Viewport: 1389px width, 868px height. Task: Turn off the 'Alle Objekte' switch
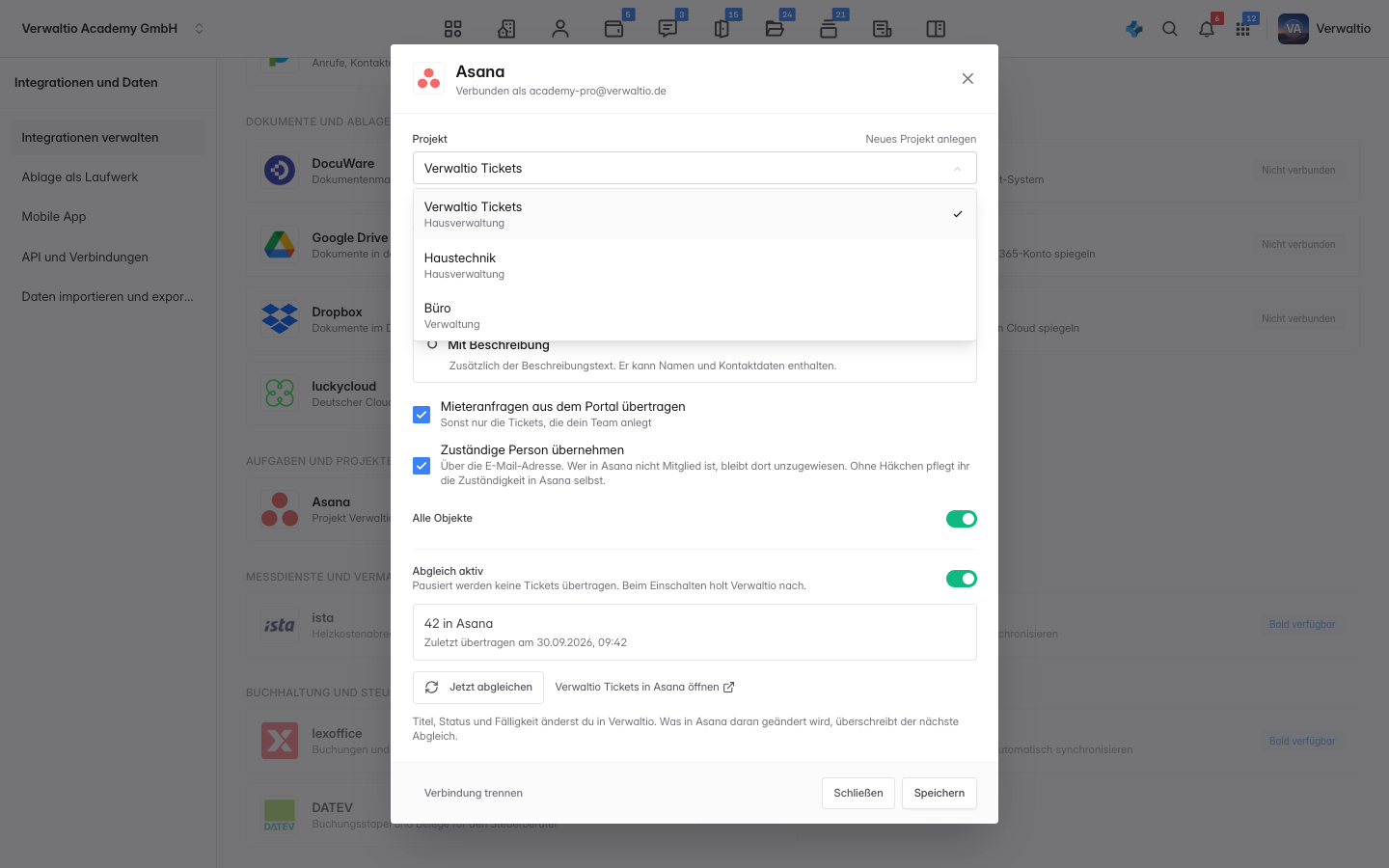click(962, 519)
